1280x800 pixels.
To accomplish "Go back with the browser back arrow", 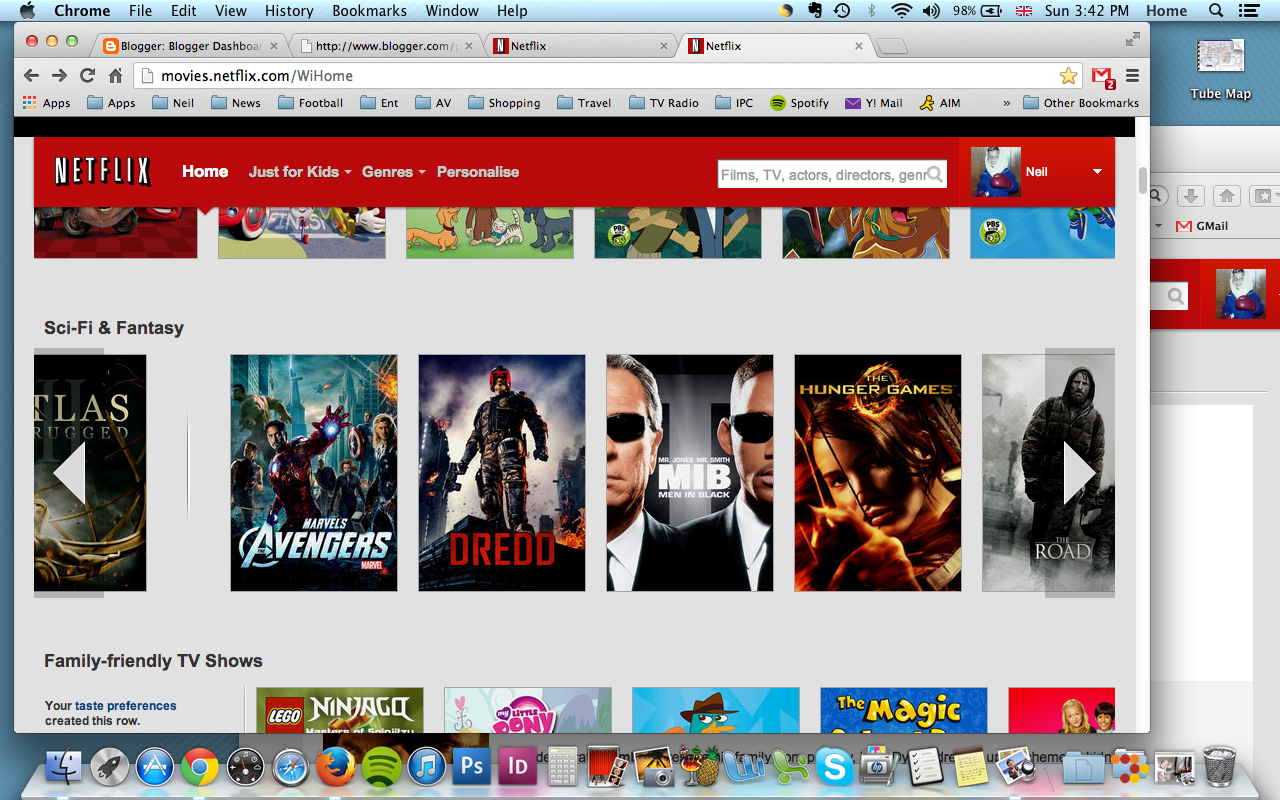I will coord(31,76).
